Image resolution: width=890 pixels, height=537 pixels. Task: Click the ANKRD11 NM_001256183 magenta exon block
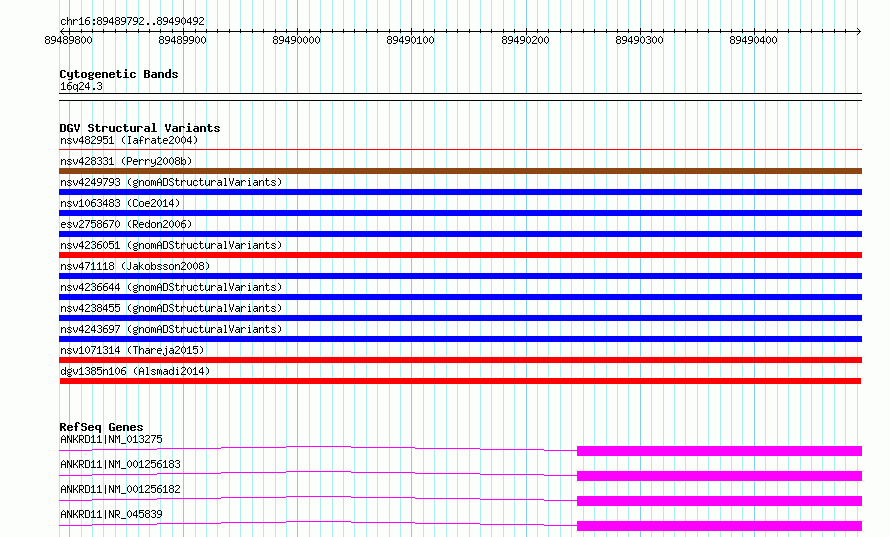click(x=719, y=476)
